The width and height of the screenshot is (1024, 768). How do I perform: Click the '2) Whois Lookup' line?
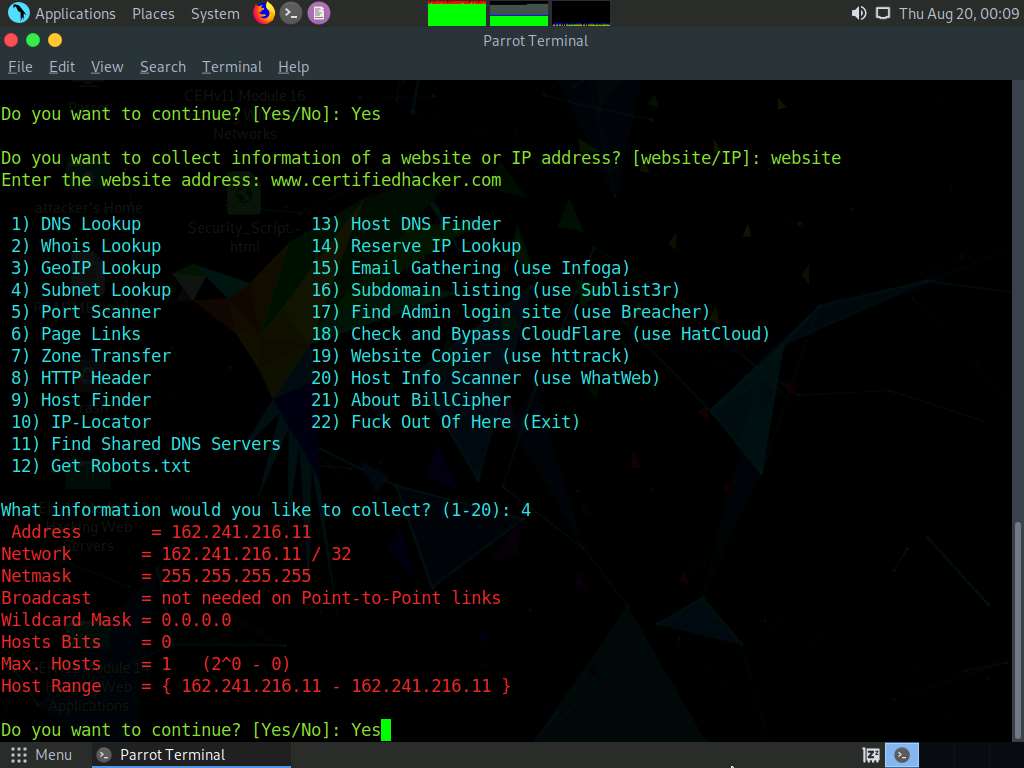pos(86,246)
